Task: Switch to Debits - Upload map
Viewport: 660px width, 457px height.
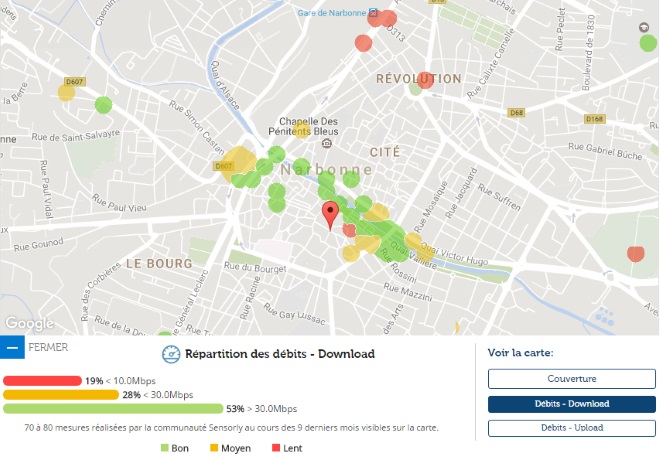Action: tap(571, 428)
